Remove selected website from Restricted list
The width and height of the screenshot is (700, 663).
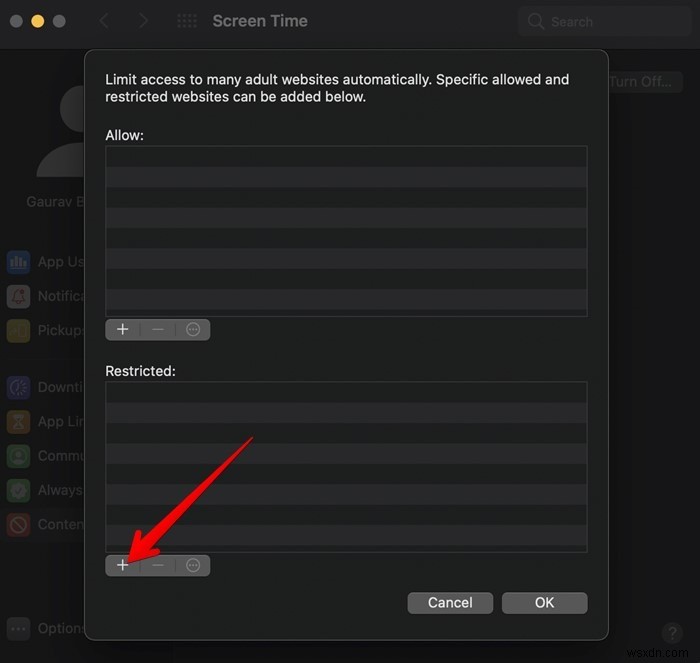tap(158, 565)
